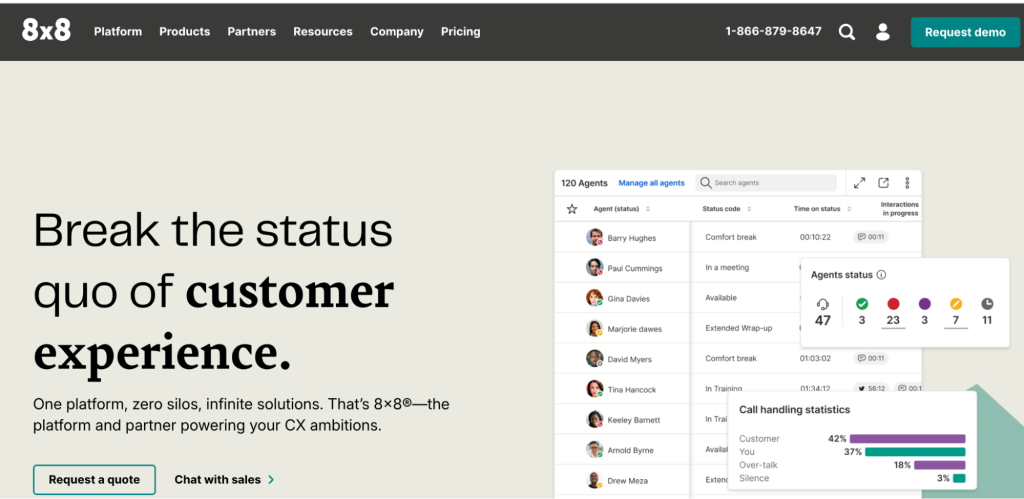Click the 01:34:12 time value
Image resolution: width=1024 pixels, height=499 pixels.
click(x=815, y=389)
